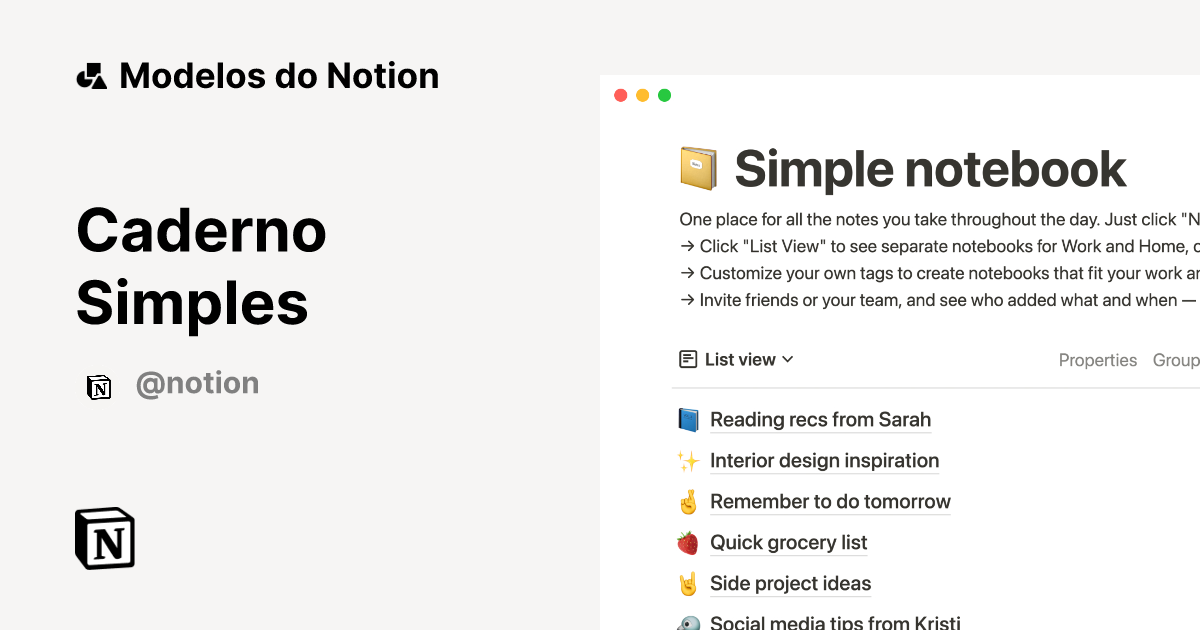The height and width of the screenshot is (630, 1200).
Task: Click the Notion icon next to @notion handle
Action: coord(99,387)
